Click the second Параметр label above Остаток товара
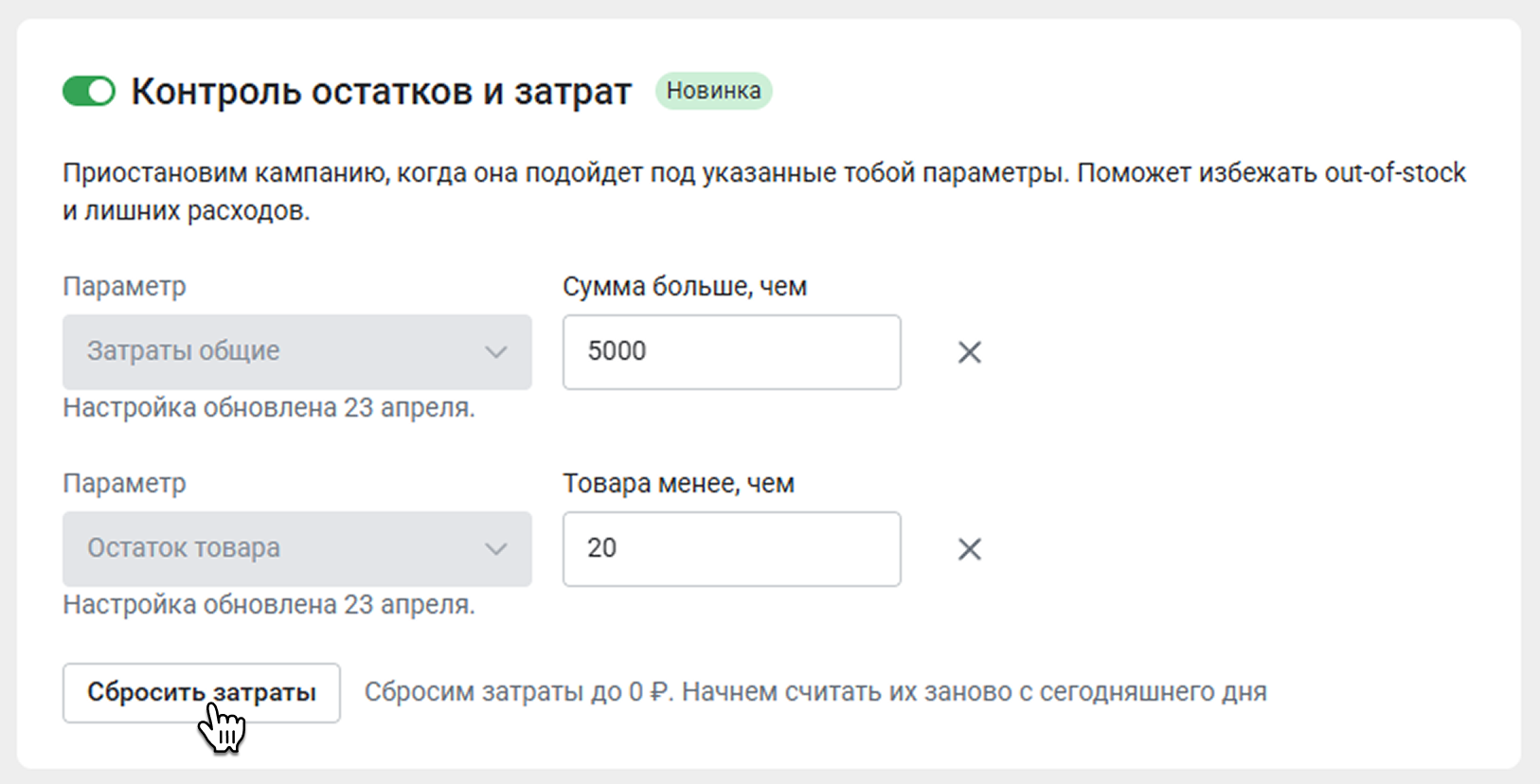This screenshot has height=784, width=1540. point(124,484)
